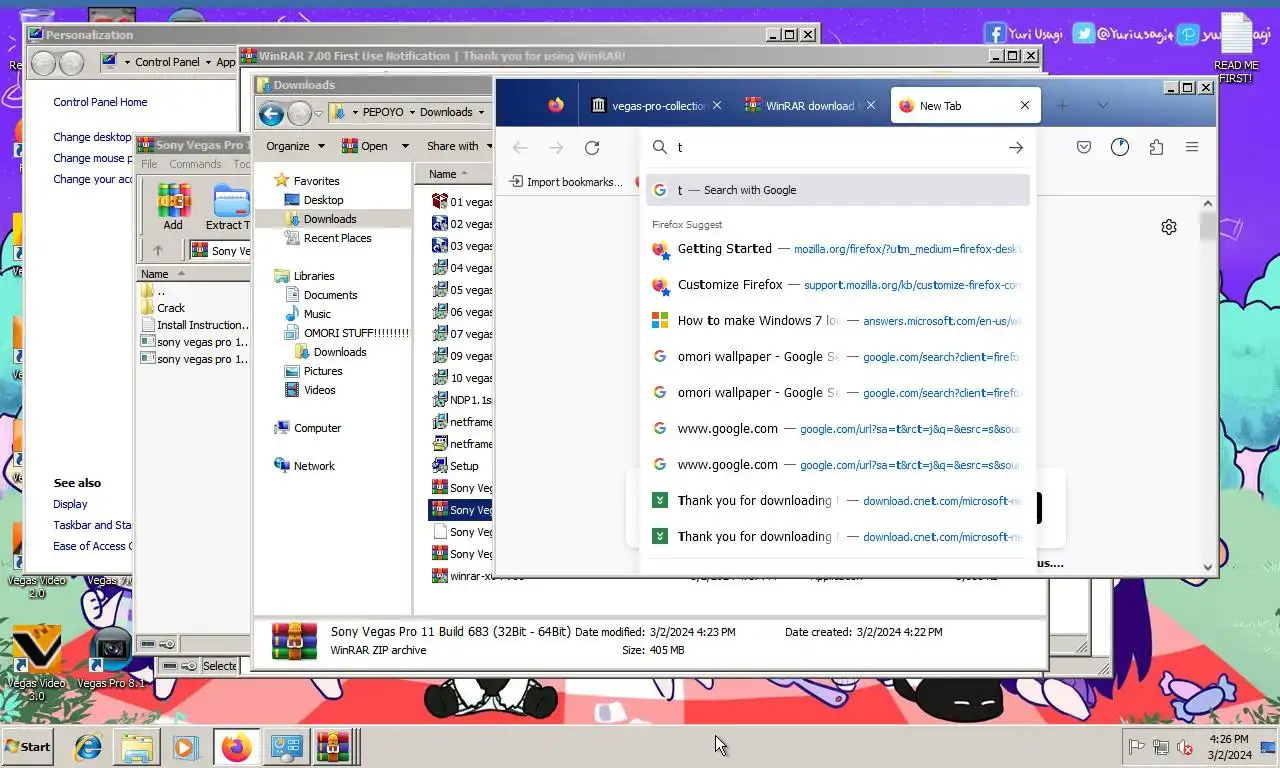Switch to WinRAR download tab
Screen dimensions: 1280x768
click(x=809, y=105)
